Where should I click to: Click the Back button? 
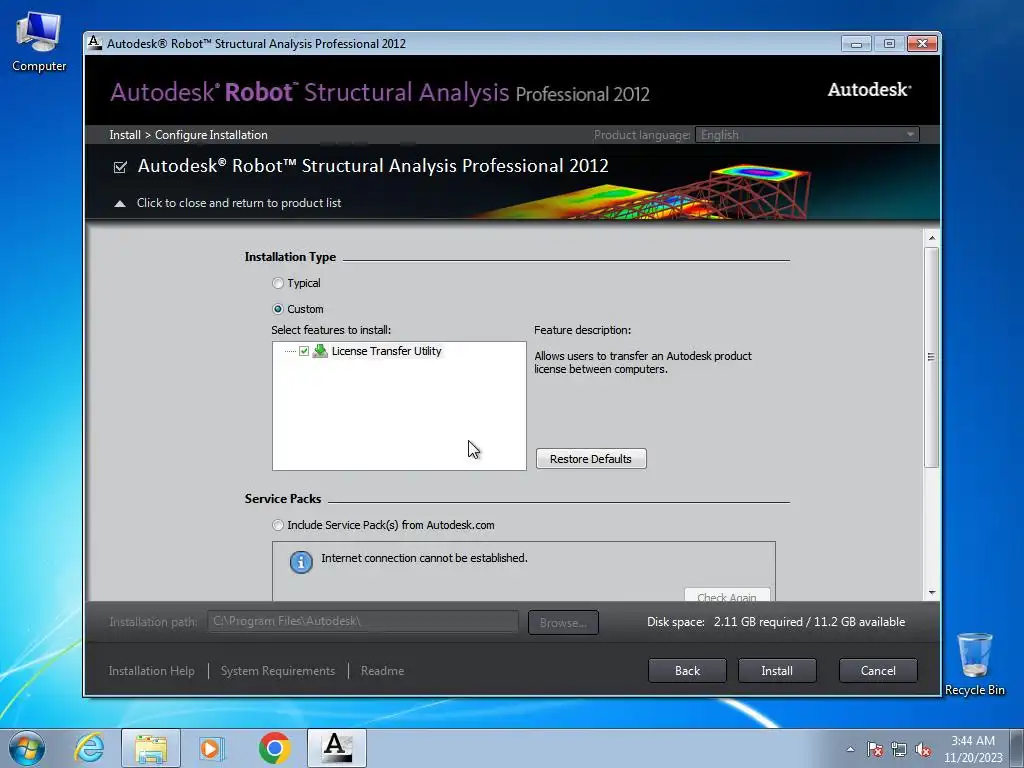pos(687,671)
